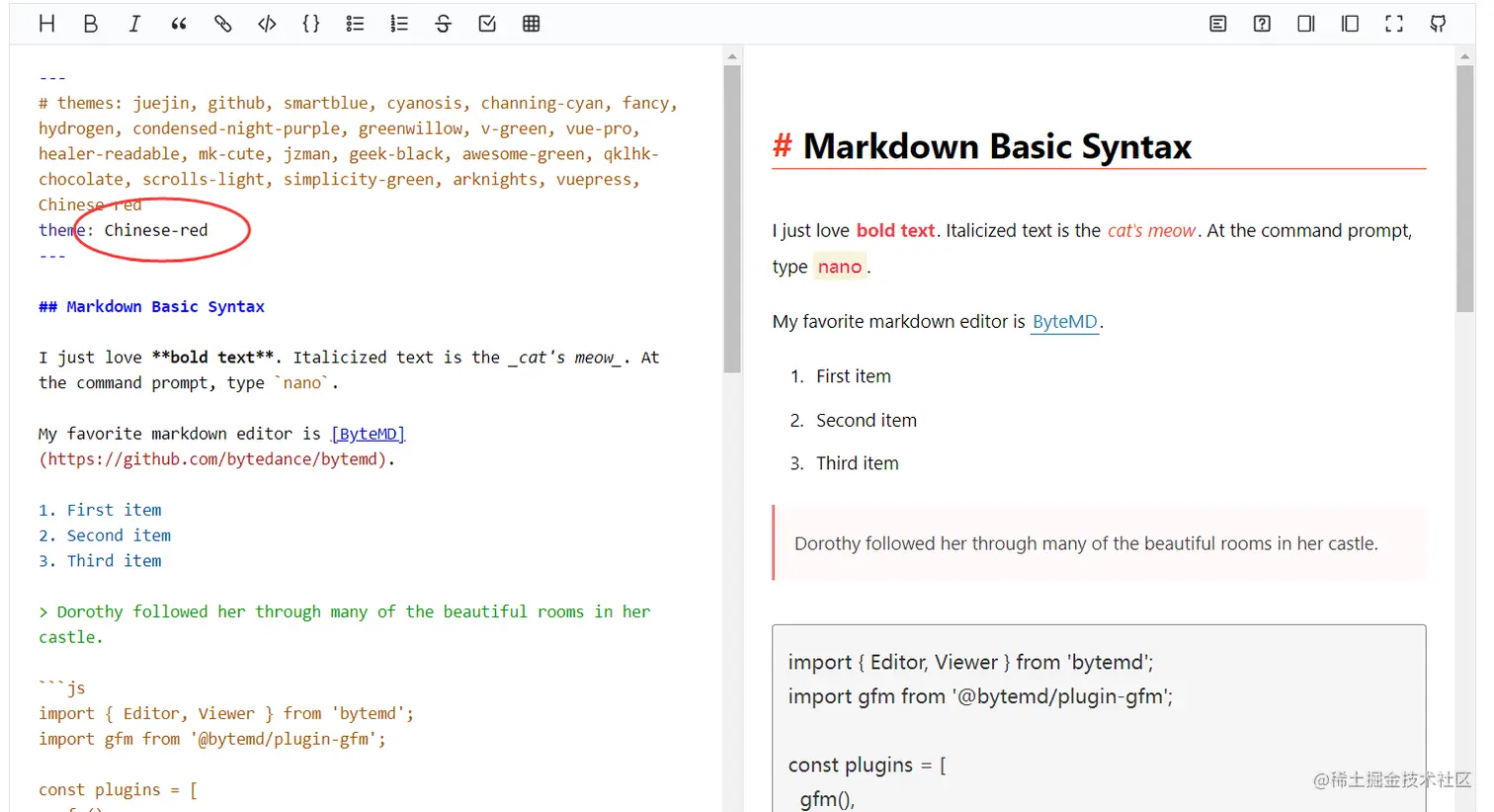Insert an unordered bullet list
This screenshot has width=1494, height=812.
tap(355, 24)
